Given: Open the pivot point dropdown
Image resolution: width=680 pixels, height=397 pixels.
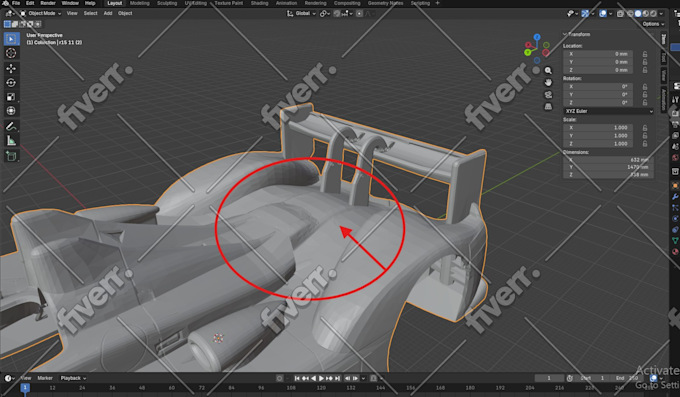Looking at the screenshot, I should 325,13.
